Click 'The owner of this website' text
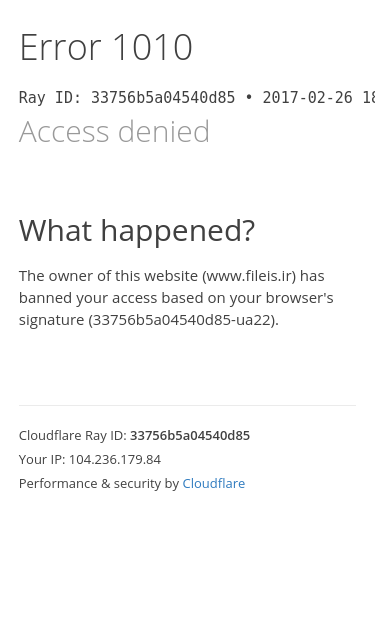This screenshot has height=627, width=375. [108, 276]
